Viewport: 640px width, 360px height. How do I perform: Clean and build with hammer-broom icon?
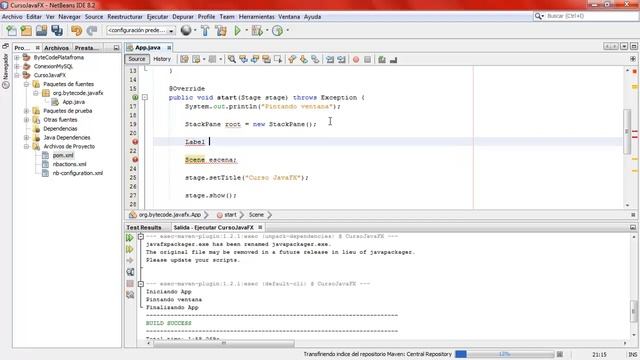point(221,31)
